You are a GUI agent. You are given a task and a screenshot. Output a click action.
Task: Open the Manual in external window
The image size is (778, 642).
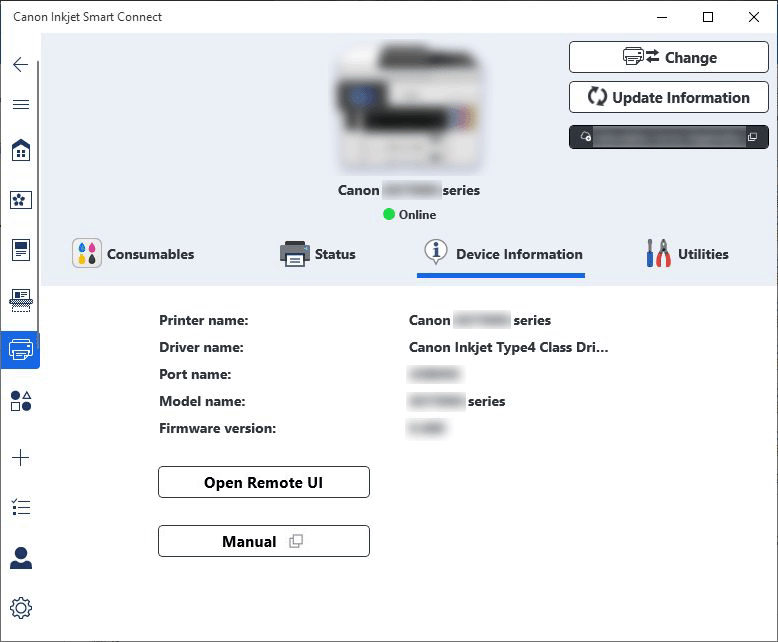coord(264,541)
